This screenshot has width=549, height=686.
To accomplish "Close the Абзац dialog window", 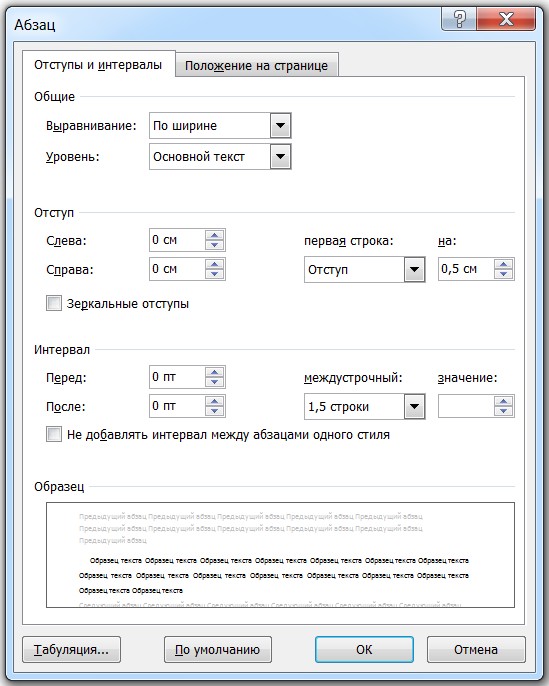I will click(506, 19).
